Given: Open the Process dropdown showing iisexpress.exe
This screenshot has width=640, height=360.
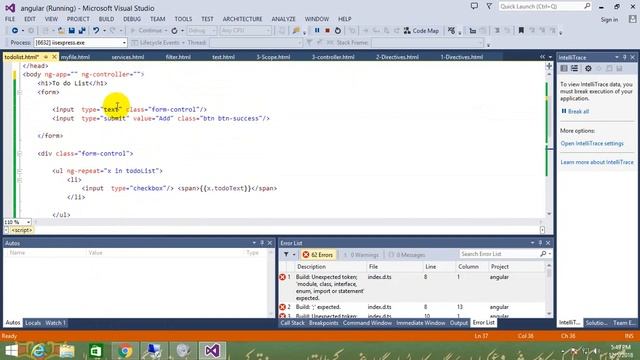Looking at the screenshot, I should pos(80,42).
